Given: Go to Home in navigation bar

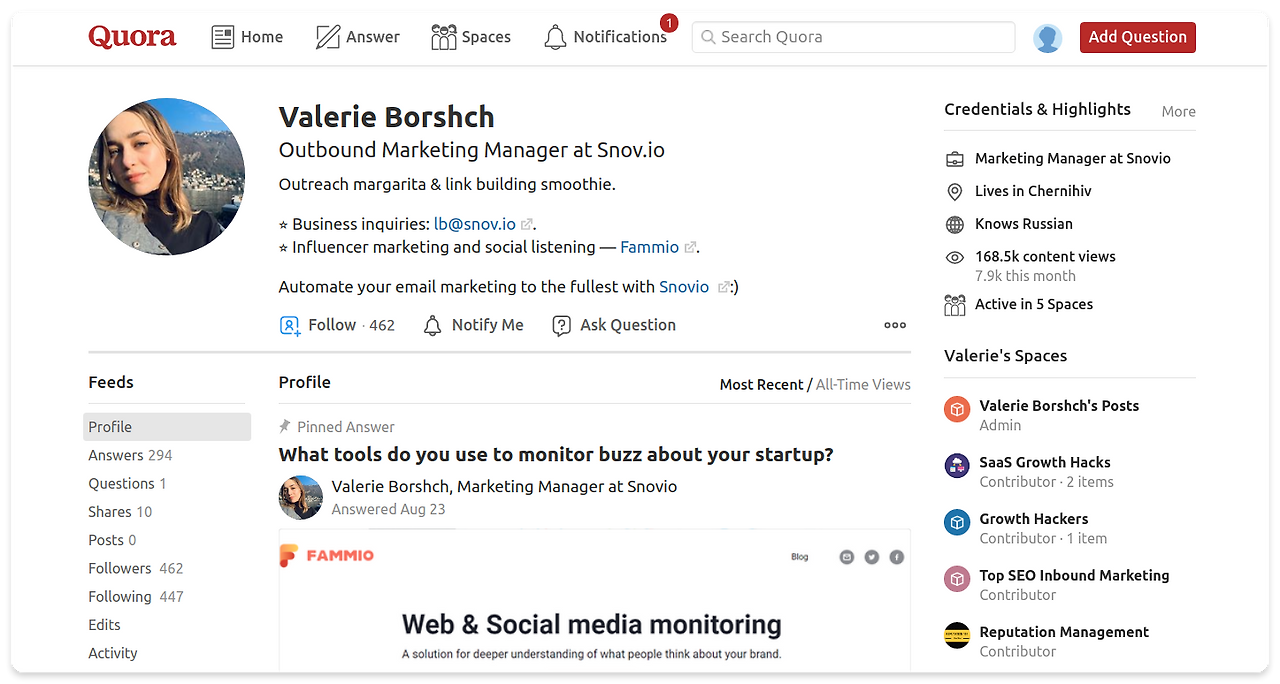Looking at the screenshot, I should click(248, 37).
